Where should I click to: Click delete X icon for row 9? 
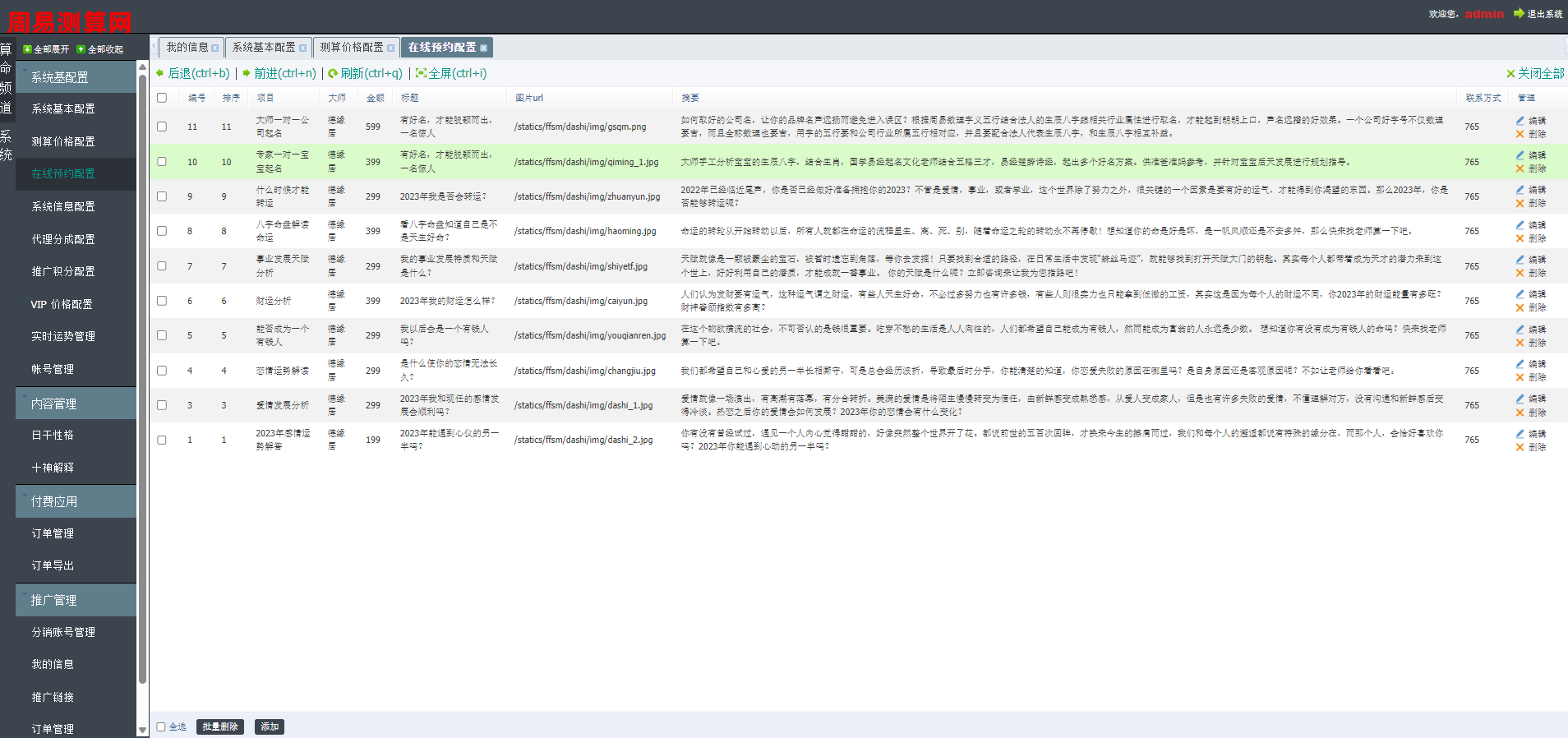[1520, 204]
